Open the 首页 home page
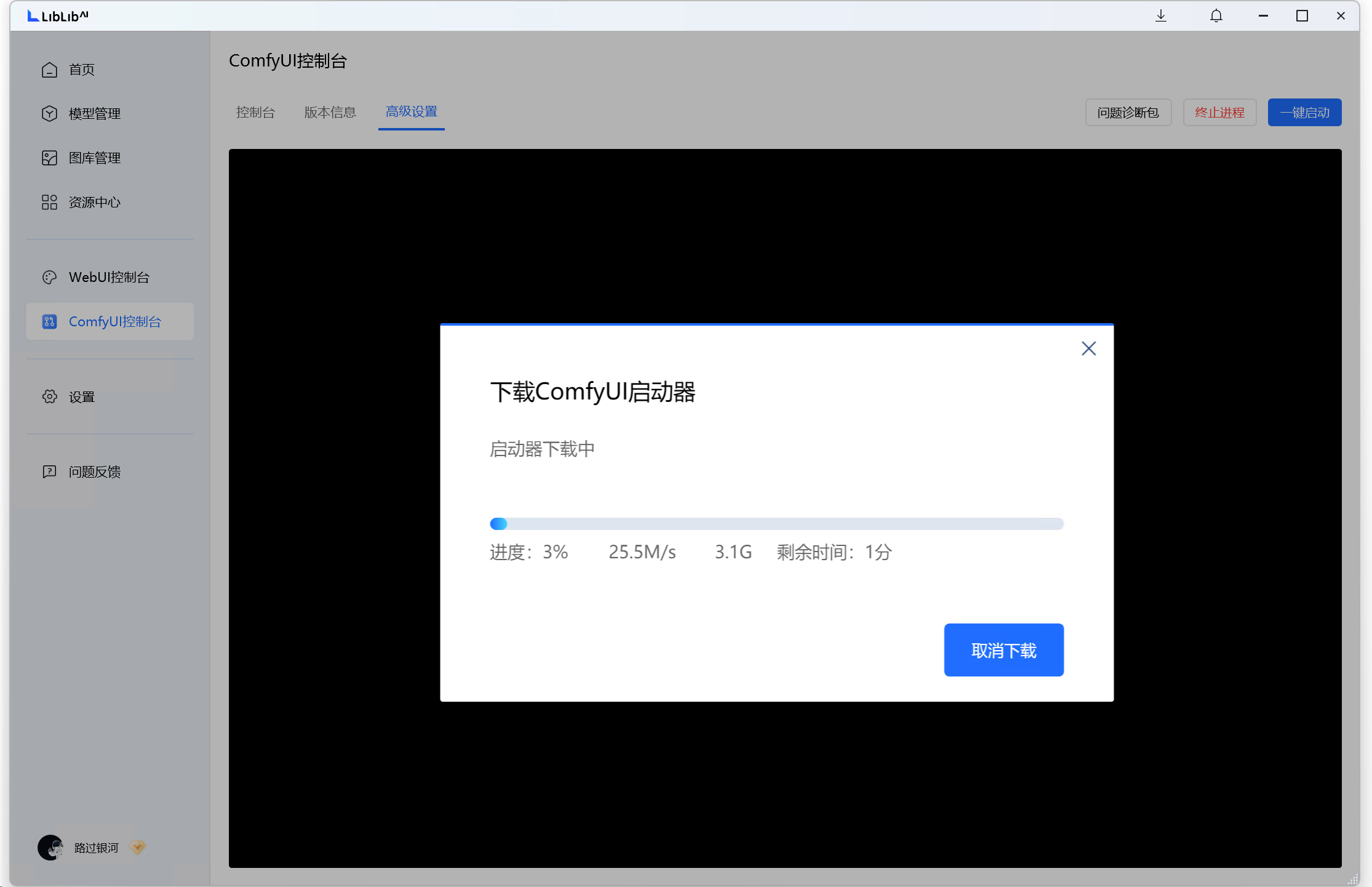Image resolution: width=1372 pixels, height=887 pixels. tap(81, 69)
